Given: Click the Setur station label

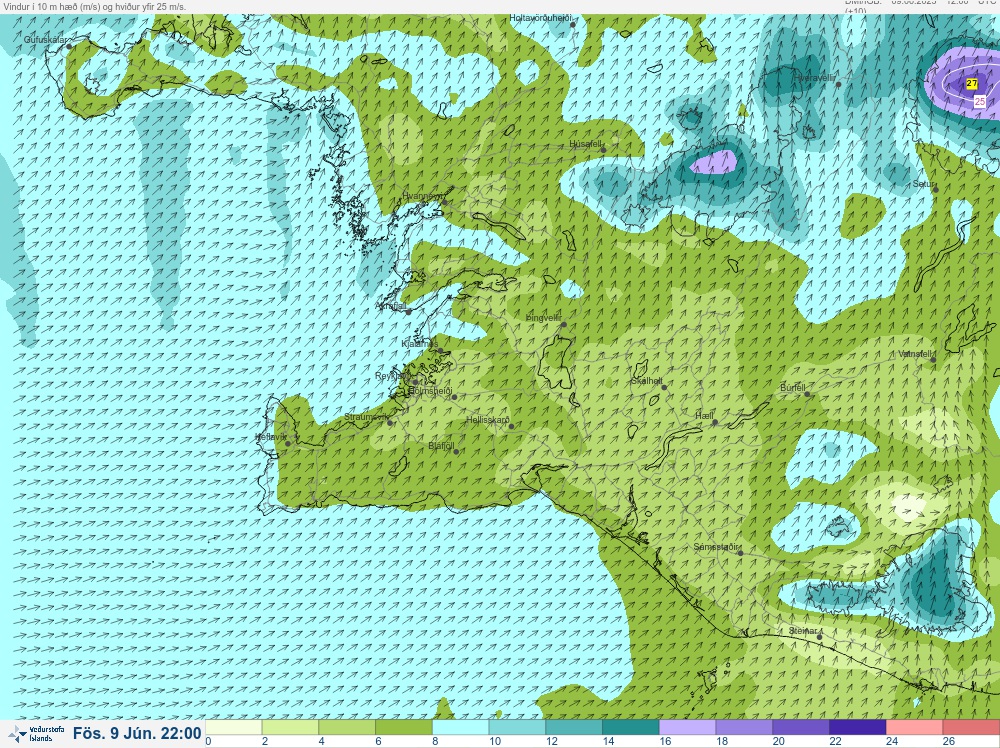Looking at the screenshot, I should pyautogui.click(x=923, y=184).
